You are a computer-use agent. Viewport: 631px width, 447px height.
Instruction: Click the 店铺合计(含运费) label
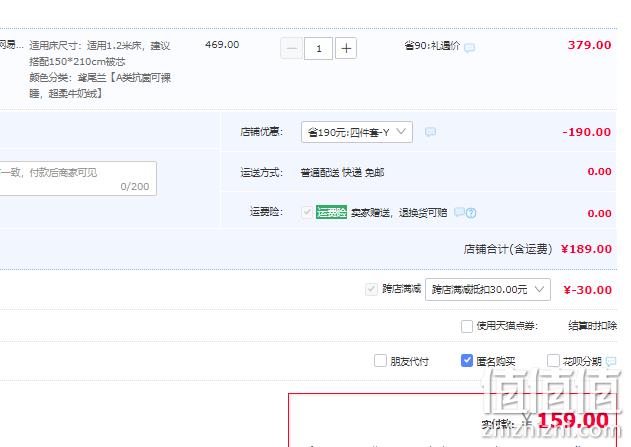508,249
